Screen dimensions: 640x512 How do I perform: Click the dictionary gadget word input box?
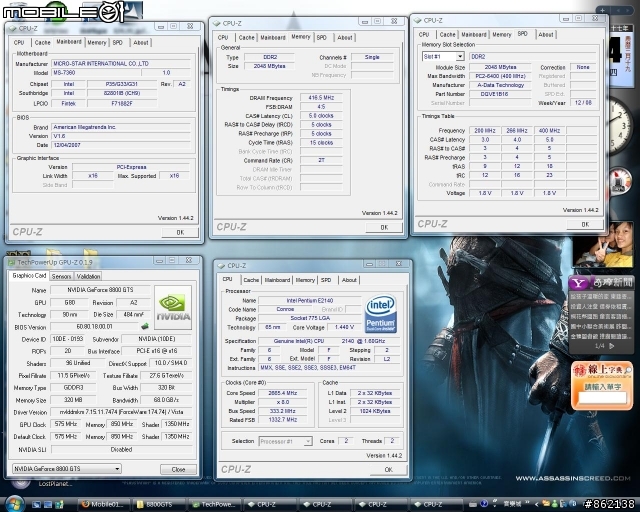coord(602,398)
